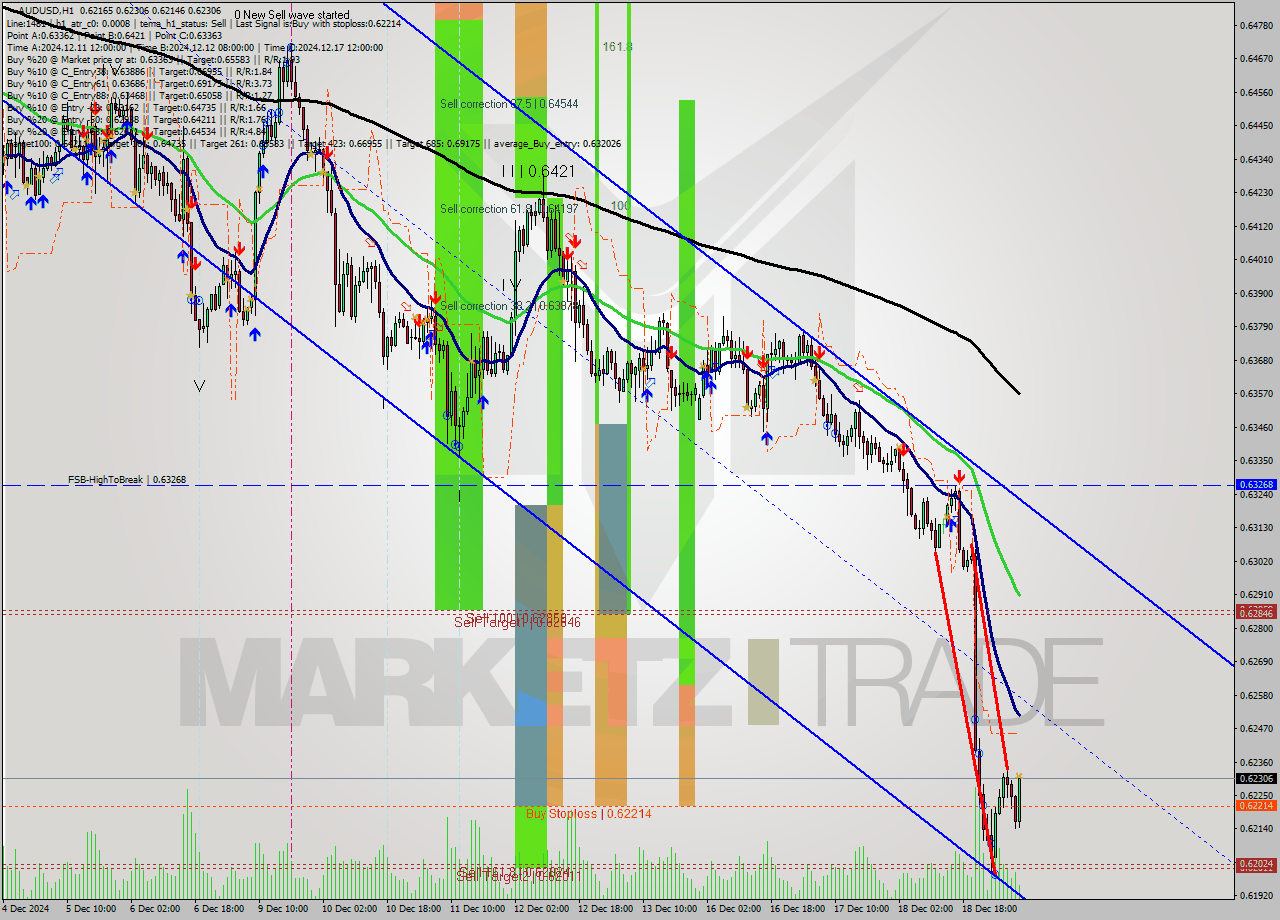
Task: Select the 0.63680 price scale value
Action: tap(1257, 360)
